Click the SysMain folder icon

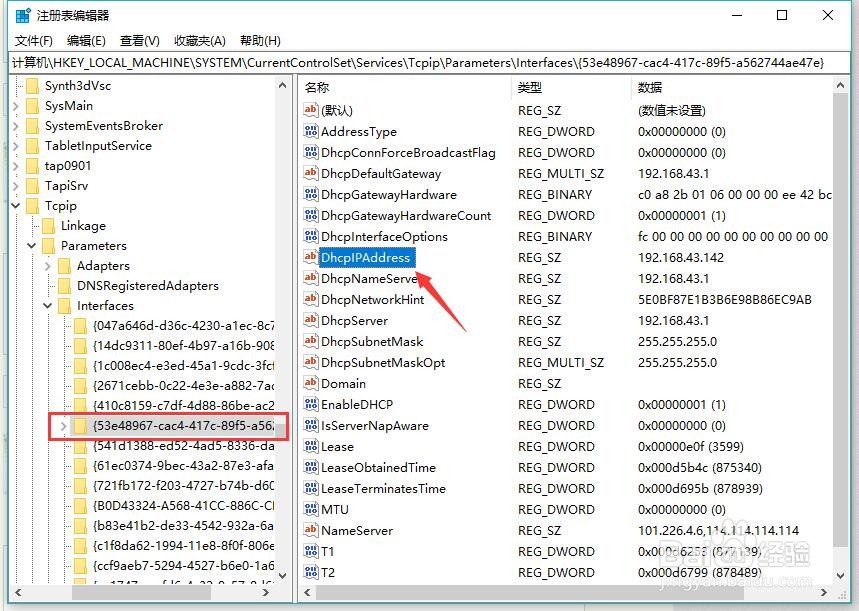33,105
